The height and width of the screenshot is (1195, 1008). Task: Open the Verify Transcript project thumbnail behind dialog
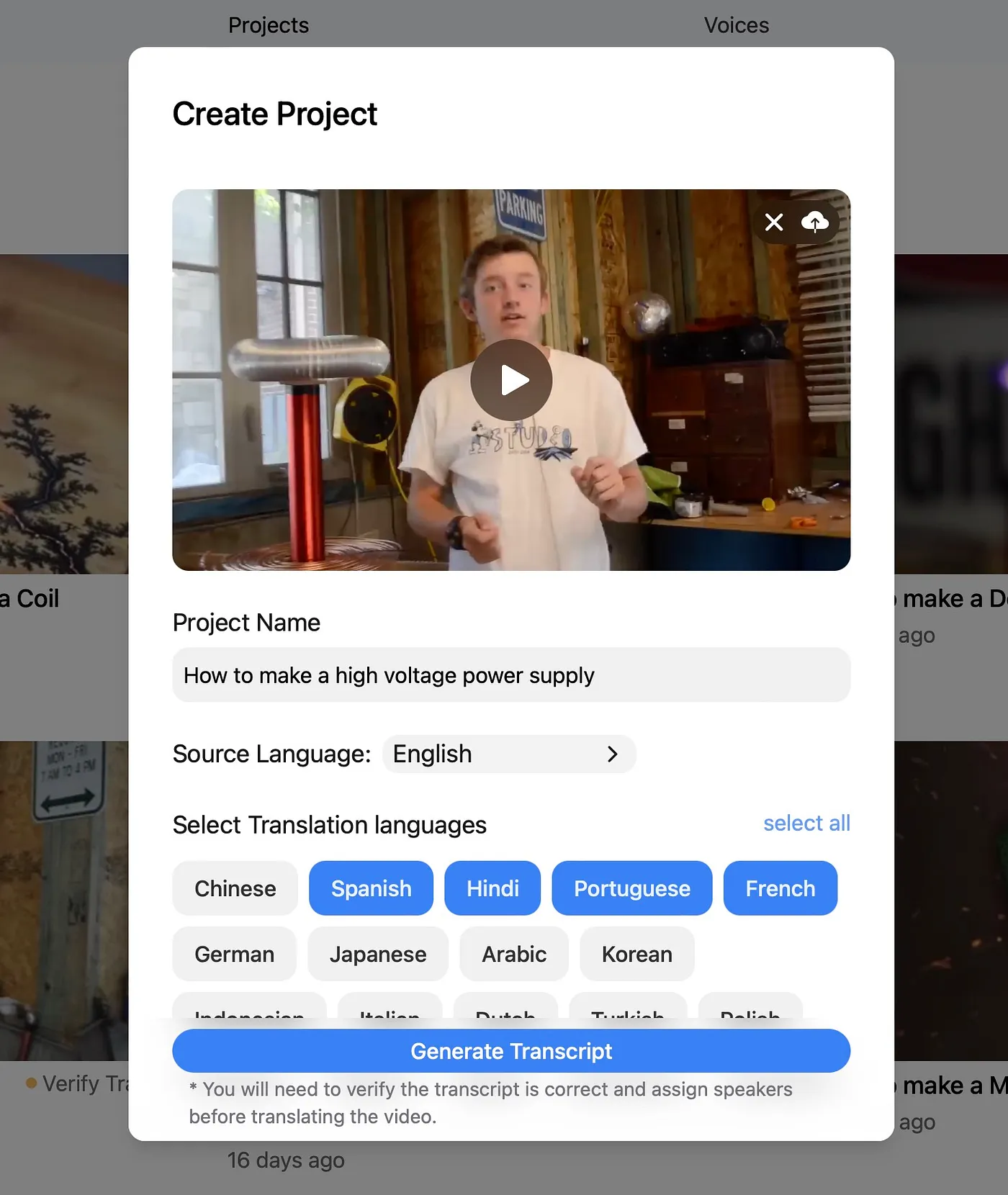[x=64, y=901]
